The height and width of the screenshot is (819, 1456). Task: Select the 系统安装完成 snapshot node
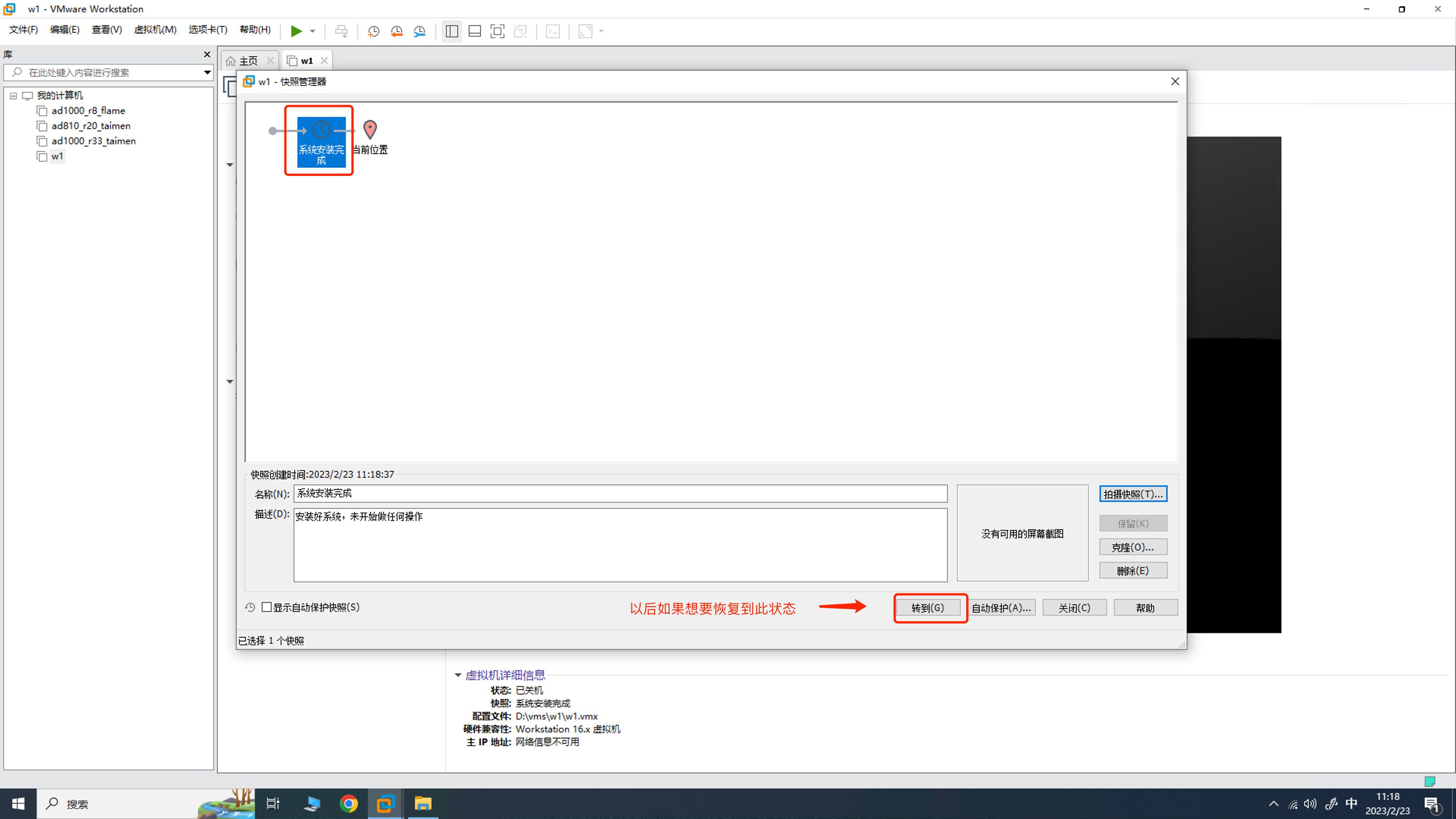tap(321, 141)
